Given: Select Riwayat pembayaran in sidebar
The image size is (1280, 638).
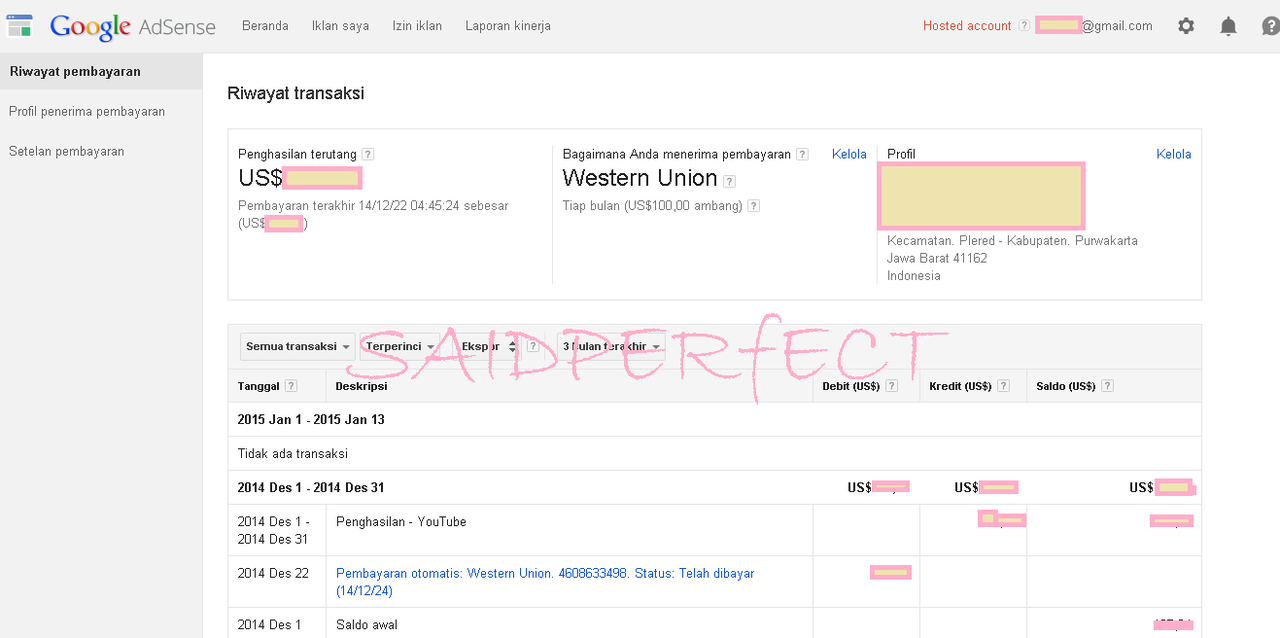Looking at the screenshot, I should (x=101, y=71).
